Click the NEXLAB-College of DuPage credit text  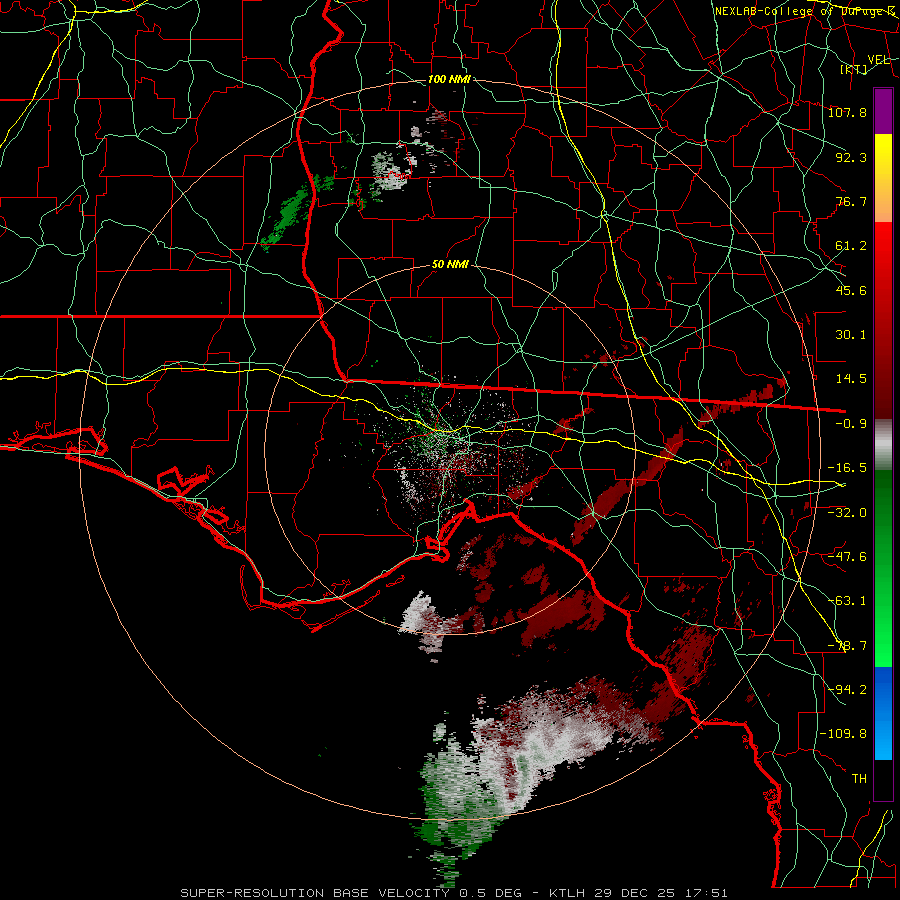[x=804, y=11]
